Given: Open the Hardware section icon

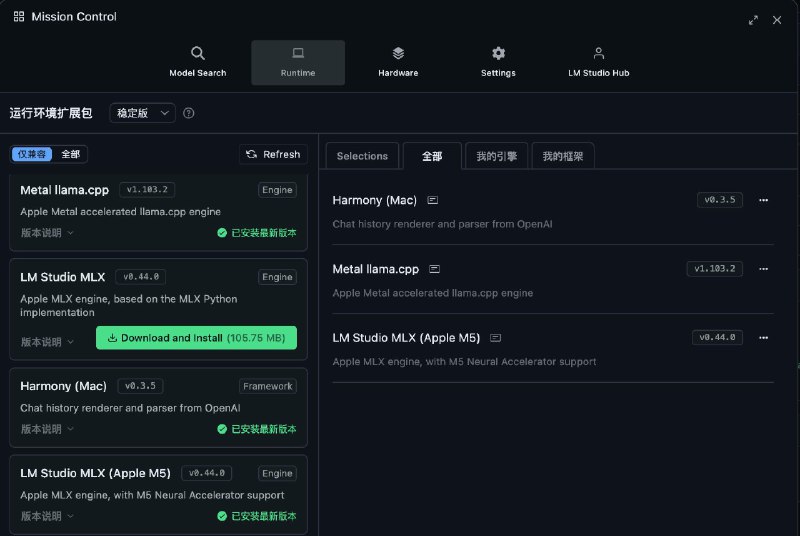Looking at the screenshot, I should point(398,54).
